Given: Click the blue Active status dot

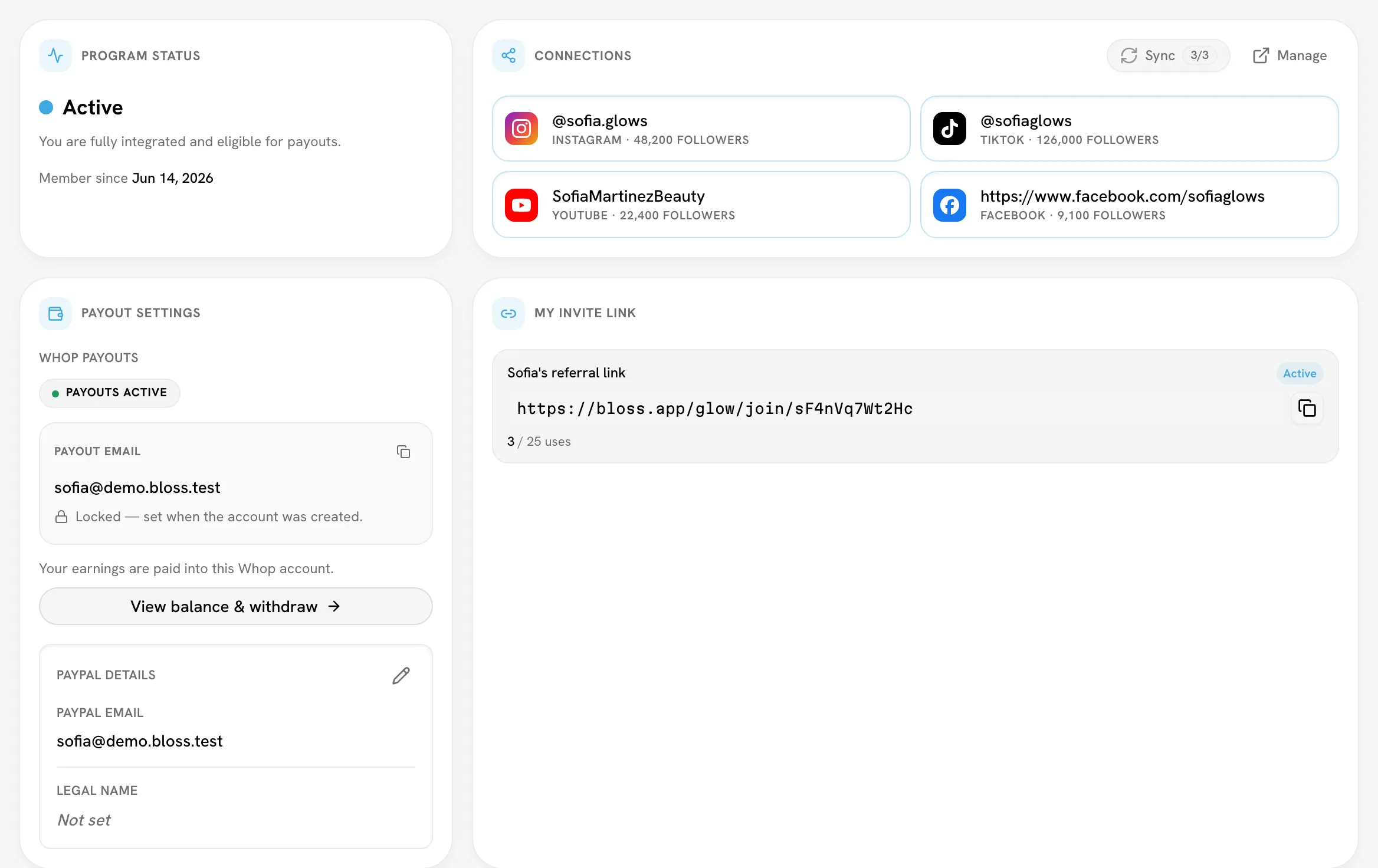Looking at the screenshot, I should pos(46,107).
